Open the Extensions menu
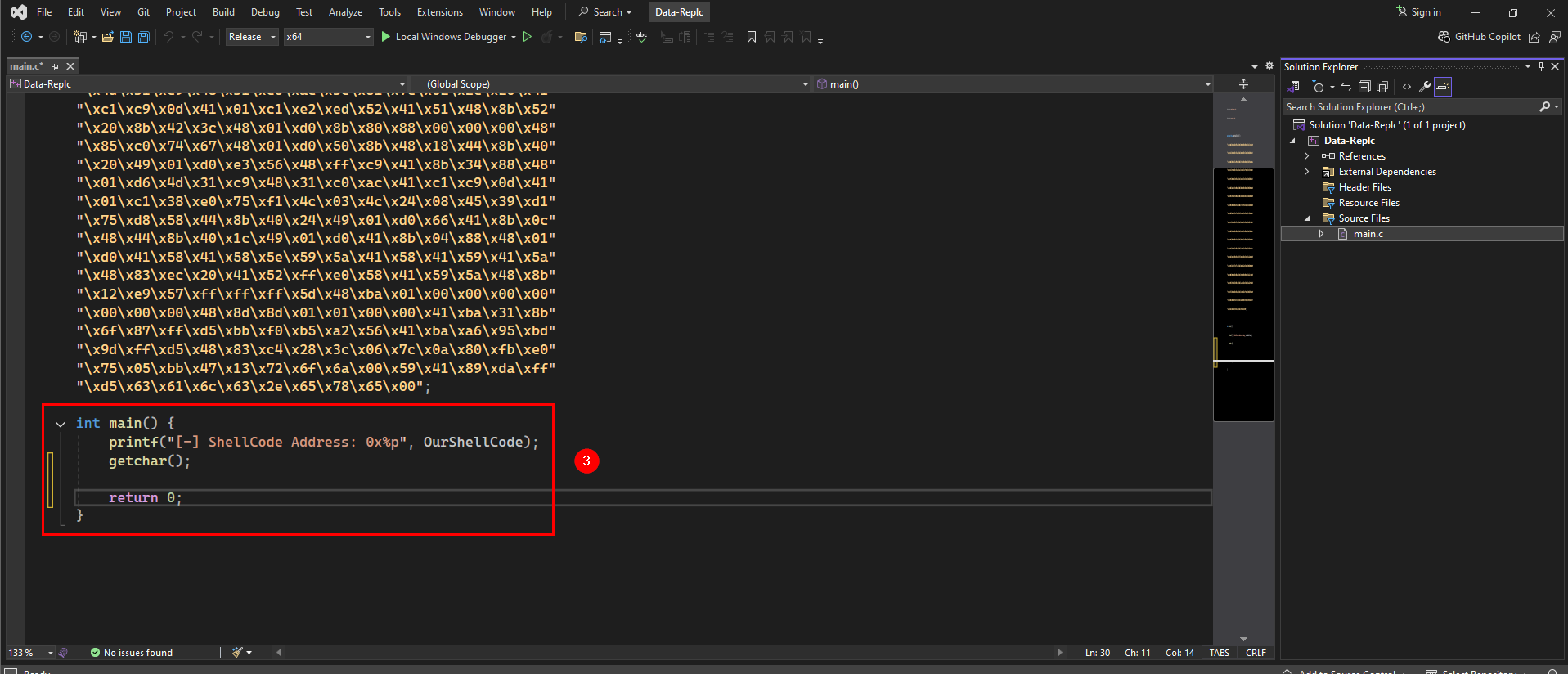Viewport: 1568px width, 674px height. click(440, 12)
